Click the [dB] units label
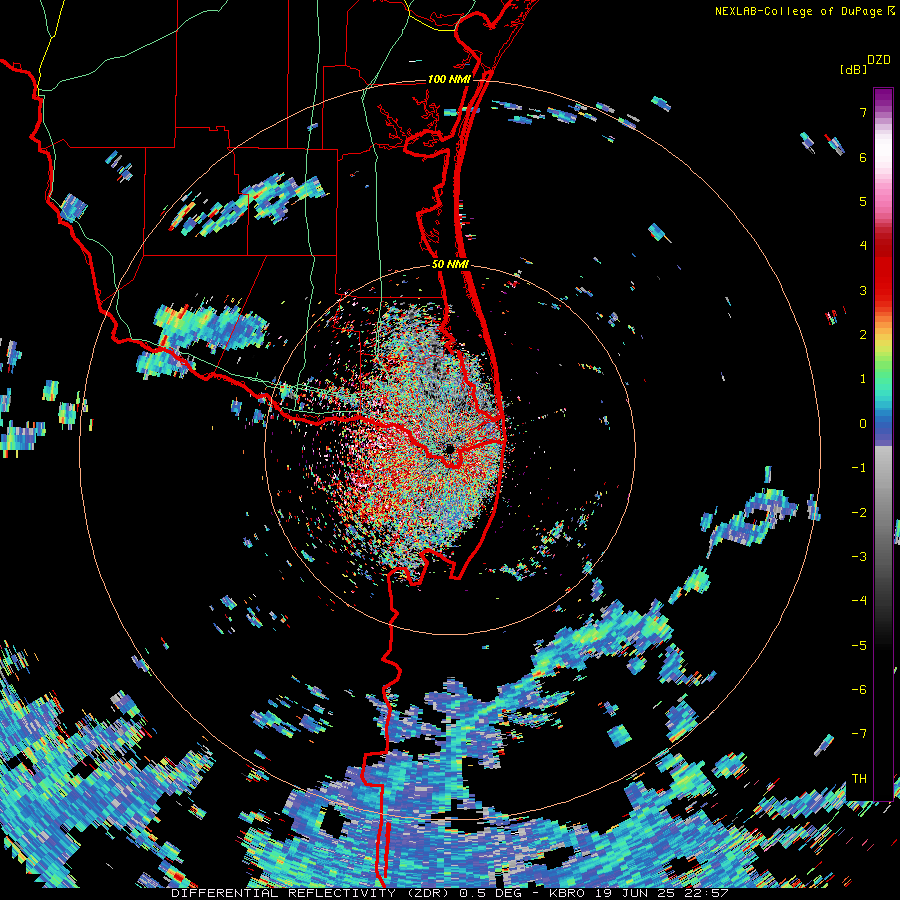The image size is (900, 900). click(853, 69)
